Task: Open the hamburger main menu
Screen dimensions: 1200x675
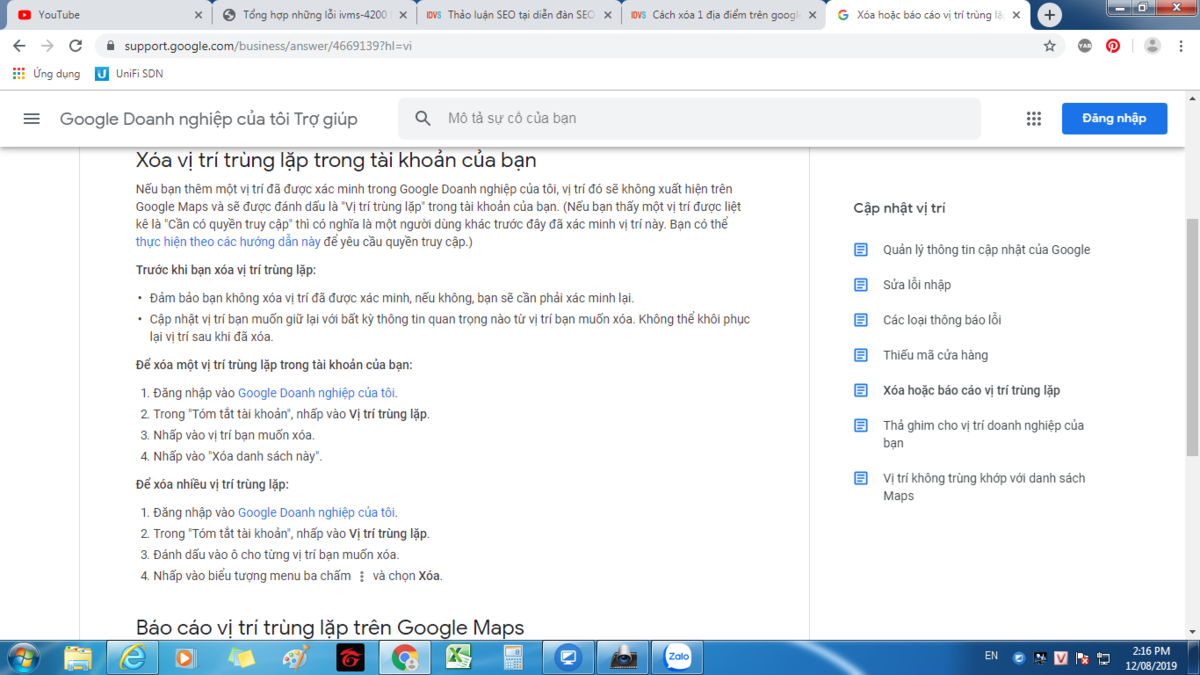Action: 31,118
